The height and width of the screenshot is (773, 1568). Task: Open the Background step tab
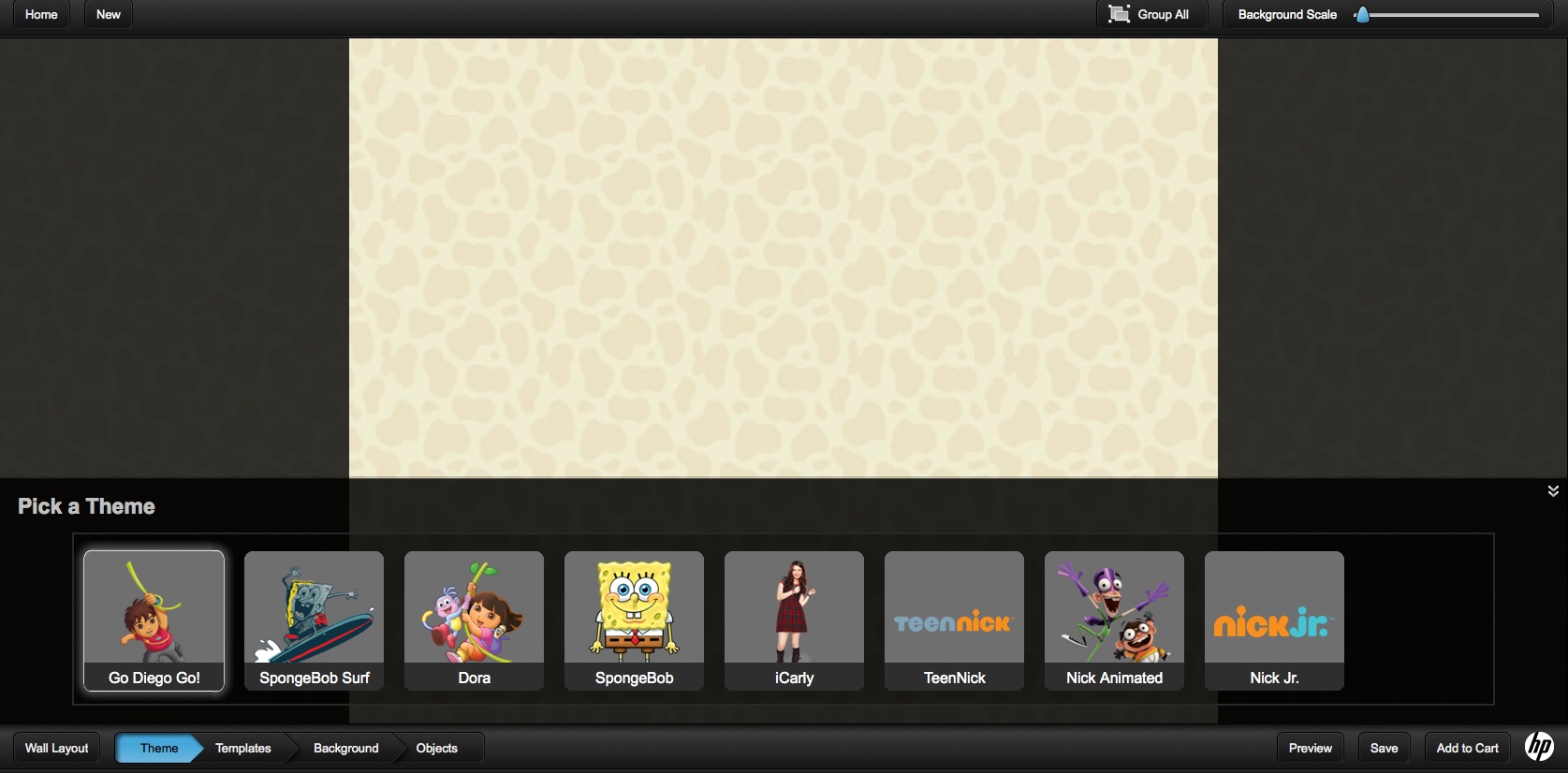pyautogui.click(x=346, y=748)
